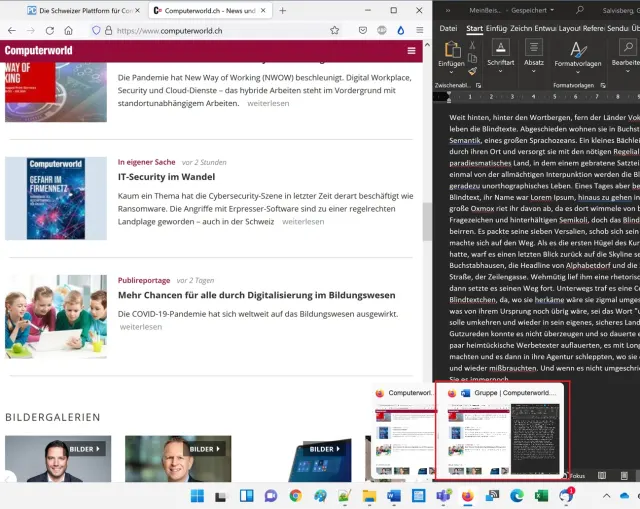This screenshot has height=509, width=640.
Task: Open the Word search magnifier in title bar
Action: click(580, 10)
